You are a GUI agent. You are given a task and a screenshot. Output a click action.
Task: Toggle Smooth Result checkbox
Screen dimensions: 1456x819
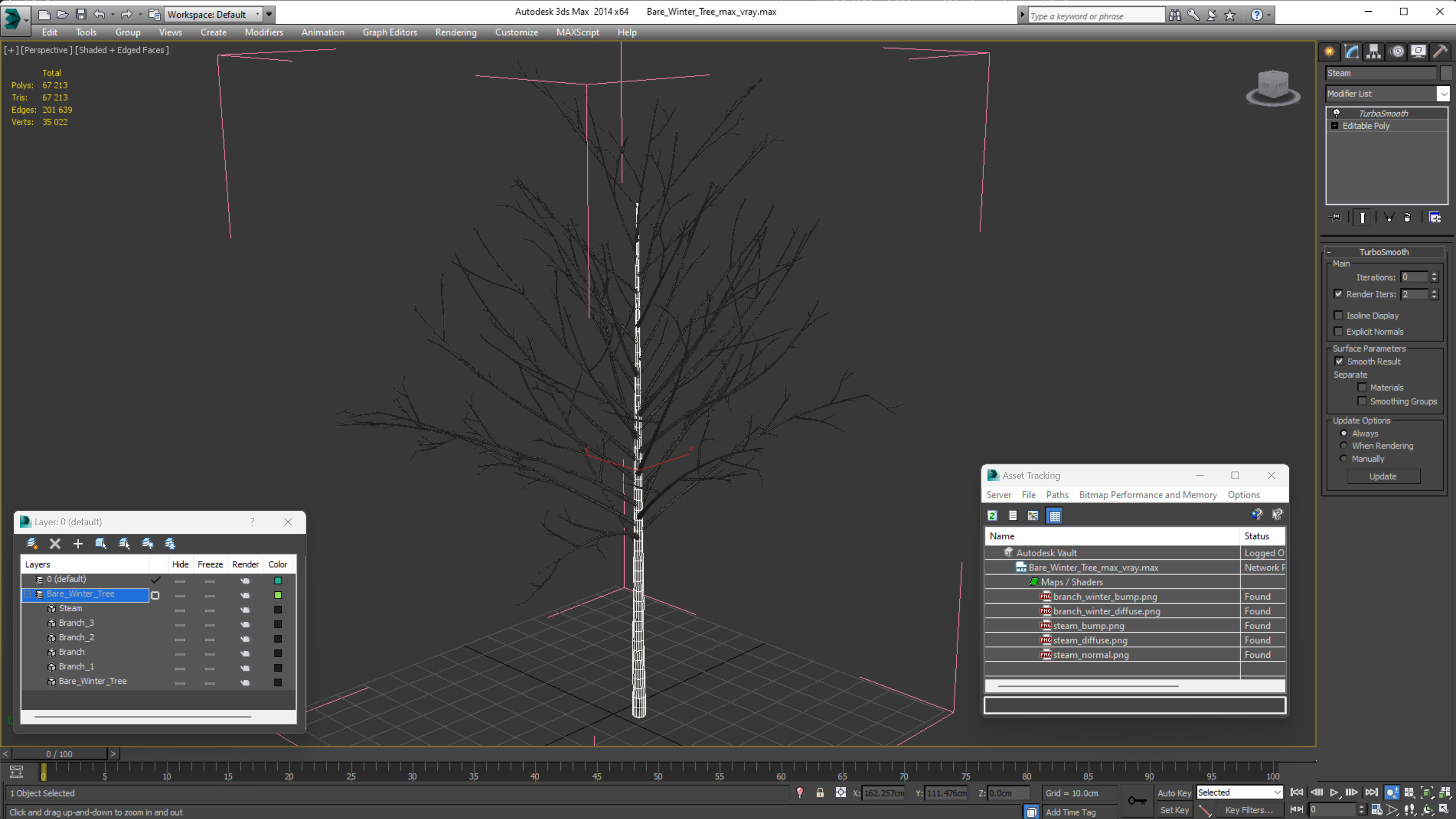pos(1339,361)
